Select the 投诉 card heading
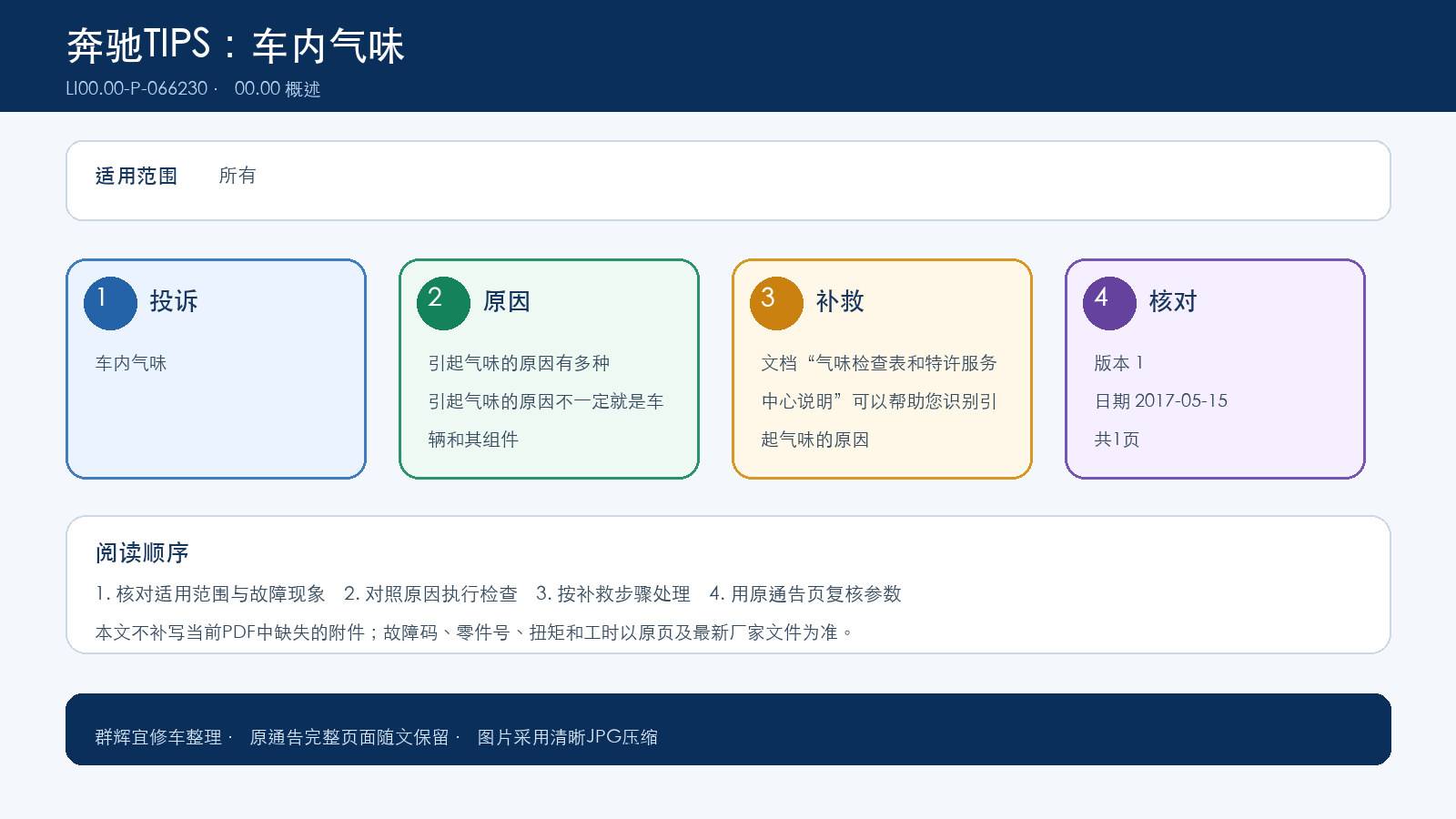The width and height of the screenshot is (1456, 819). point(174,301)
